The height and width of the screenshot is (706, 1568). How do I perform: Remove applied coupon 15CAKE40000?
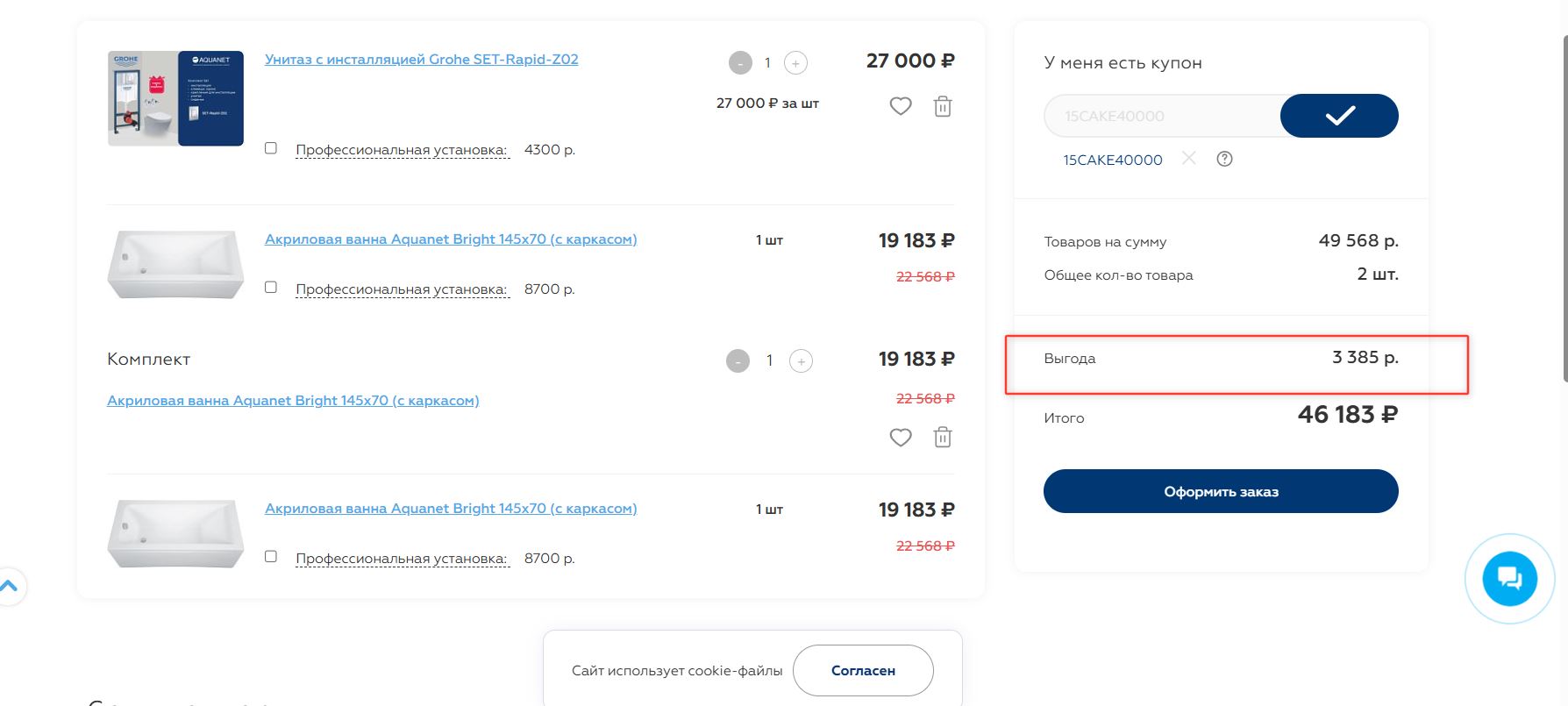pos(1189,159)
